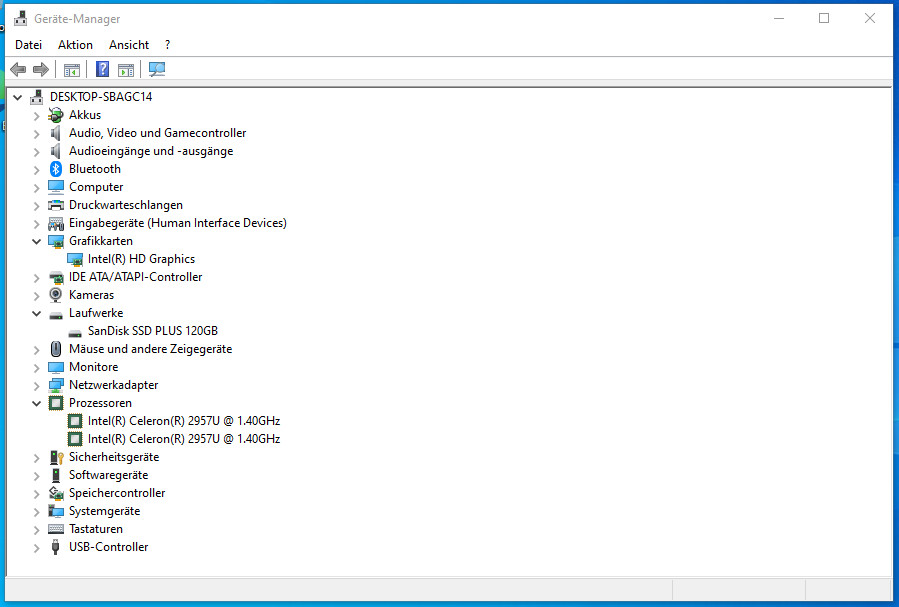Select the DESKTOP-SBAGC14 label
The width and height of the screenshot is (899, 607).
coord(101,97)
